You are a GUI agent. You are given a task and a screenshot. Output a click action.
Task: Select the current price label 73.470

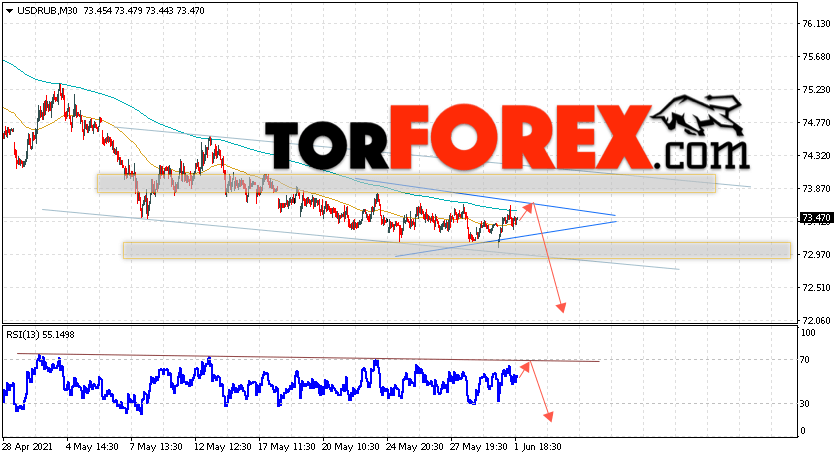click(x=816, y=218)
